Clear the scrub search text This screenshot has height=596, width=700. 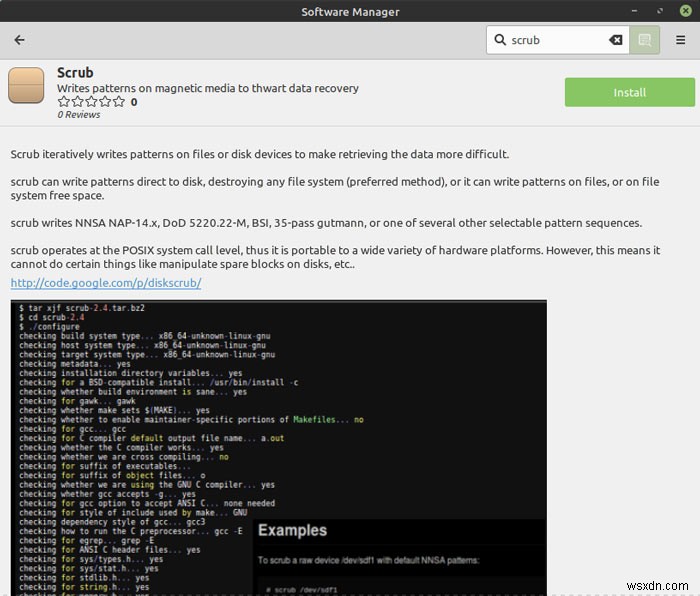tap(616, 40)
